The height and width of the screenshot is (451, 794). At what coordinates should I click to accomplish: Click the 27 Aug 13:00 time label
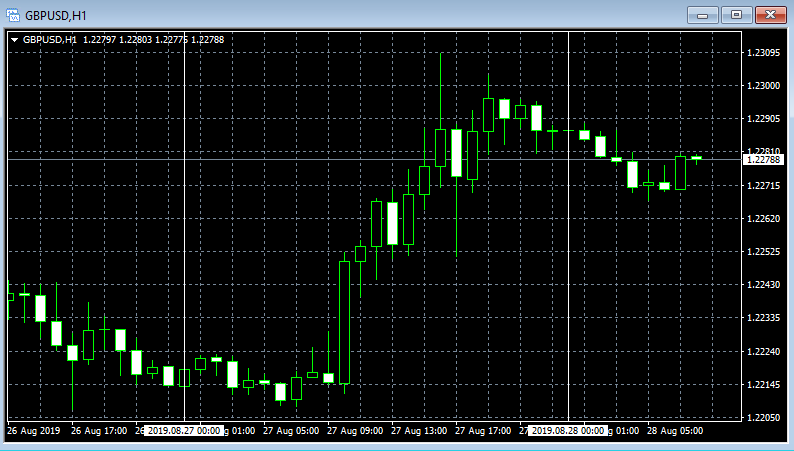[x=419, y=431]
